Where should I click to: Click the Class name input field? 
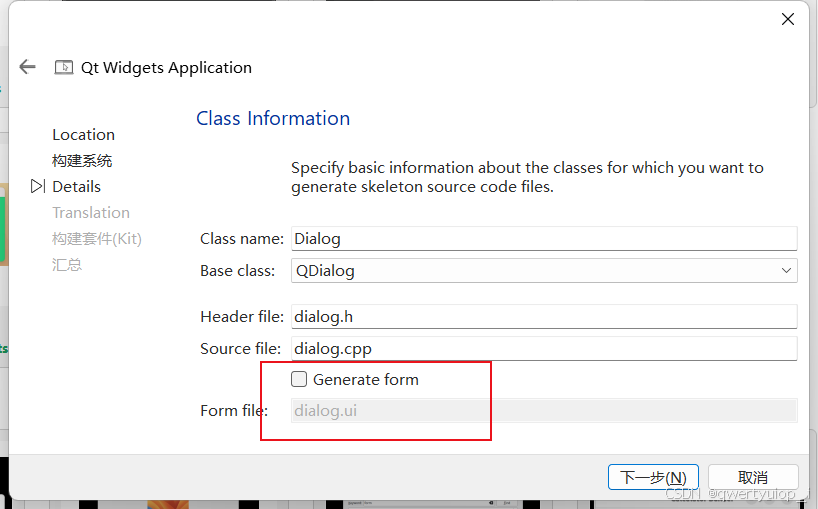(x=544, y=238)
